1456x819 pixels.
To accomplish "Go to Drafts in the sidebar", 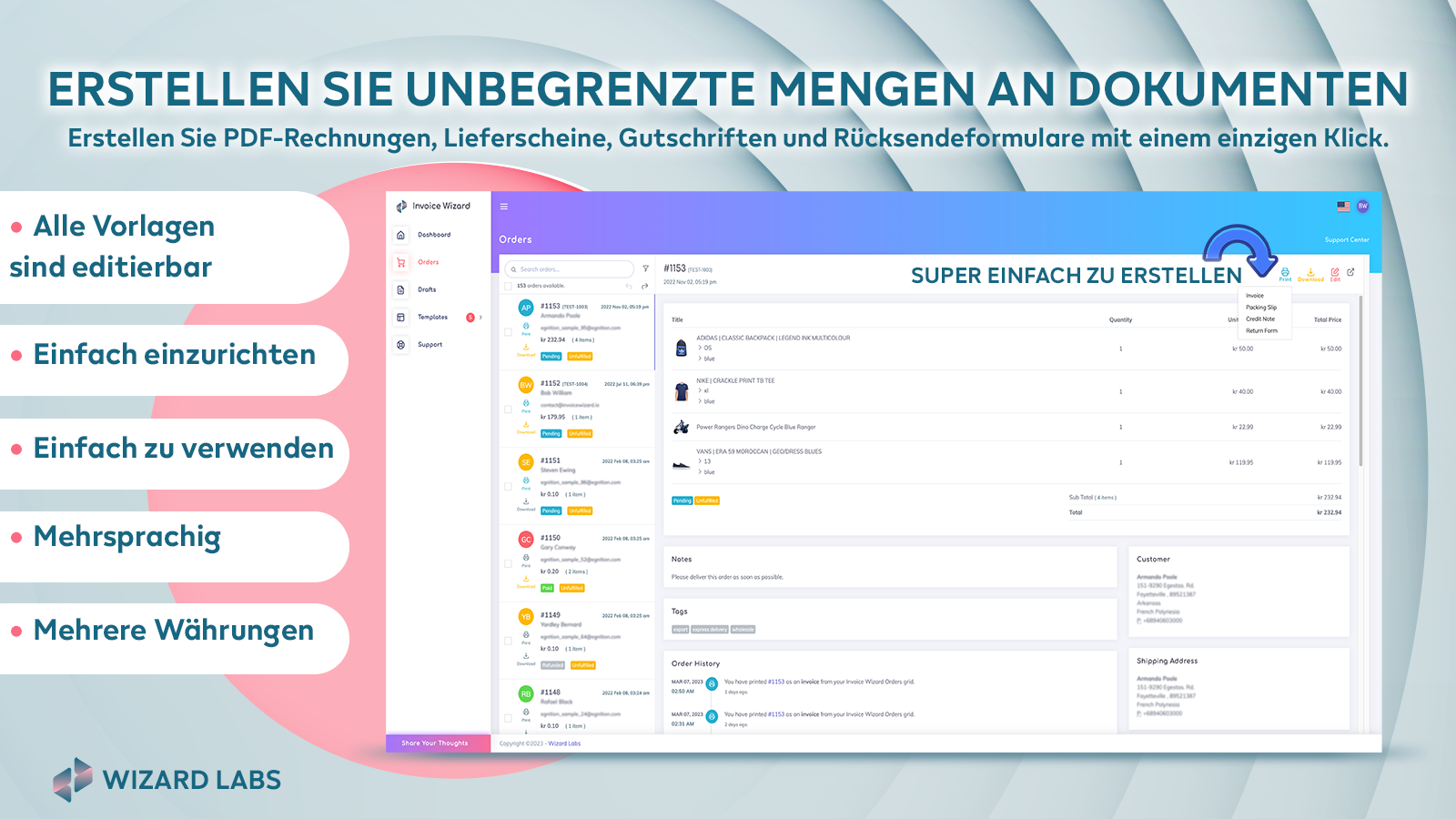I will click(427, 289).
